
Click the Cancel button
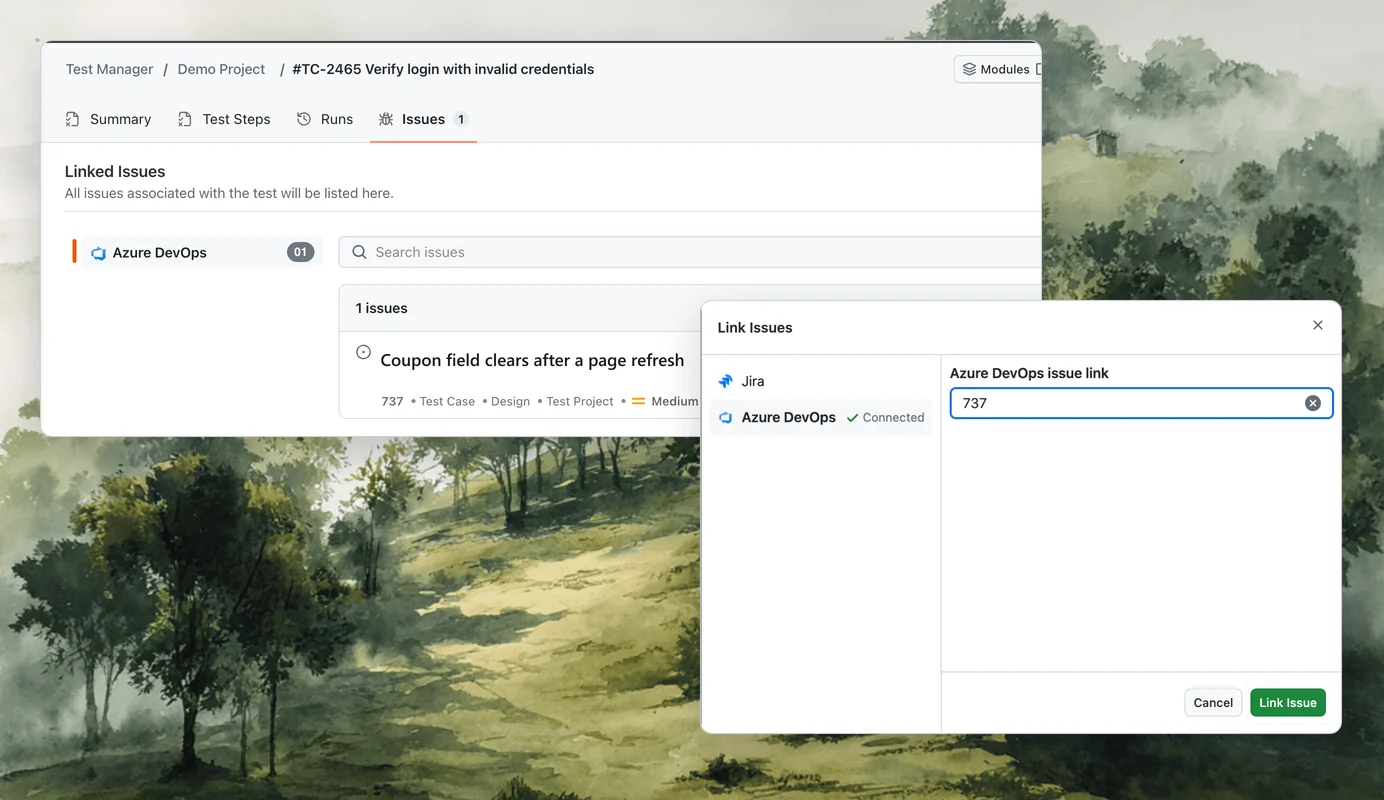(x=1213, y=703)
